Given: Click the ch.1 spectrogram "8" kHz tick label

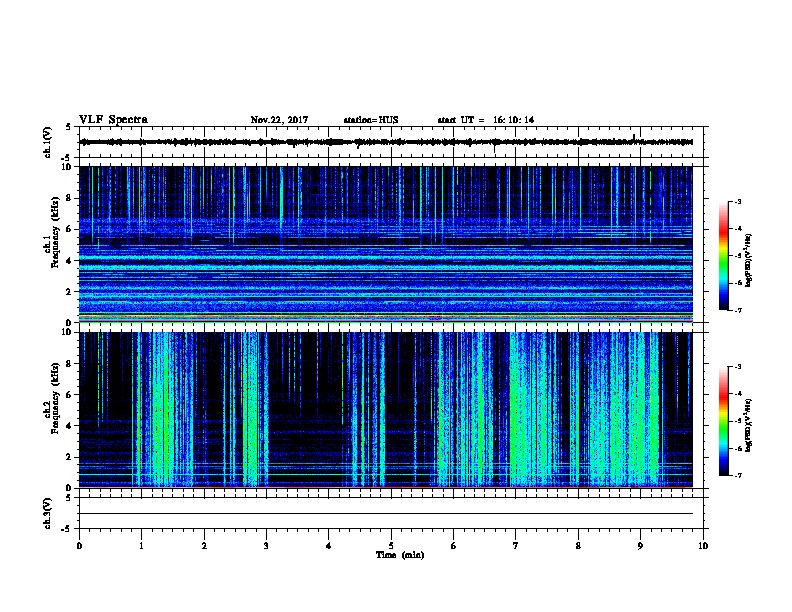Looking at the screenshot, I should pyautogui.click(x=69, y=198).
